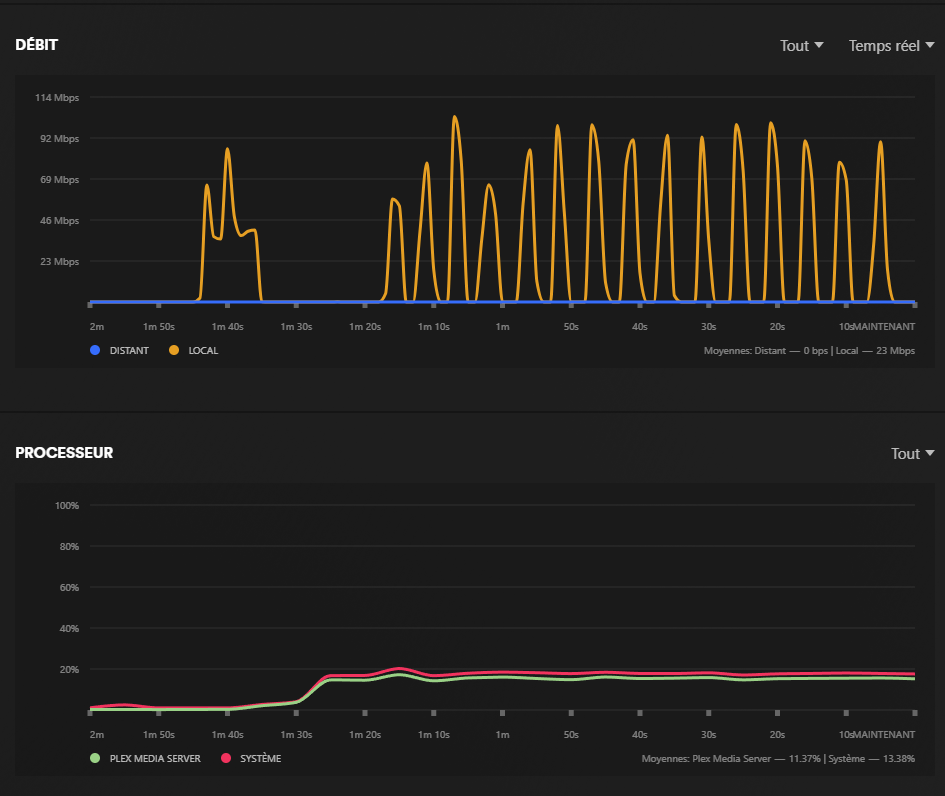This screenshot has height=796, width=945.
Task: Select the 1m marker on Processeur timeline
Action: click(502, 735)
